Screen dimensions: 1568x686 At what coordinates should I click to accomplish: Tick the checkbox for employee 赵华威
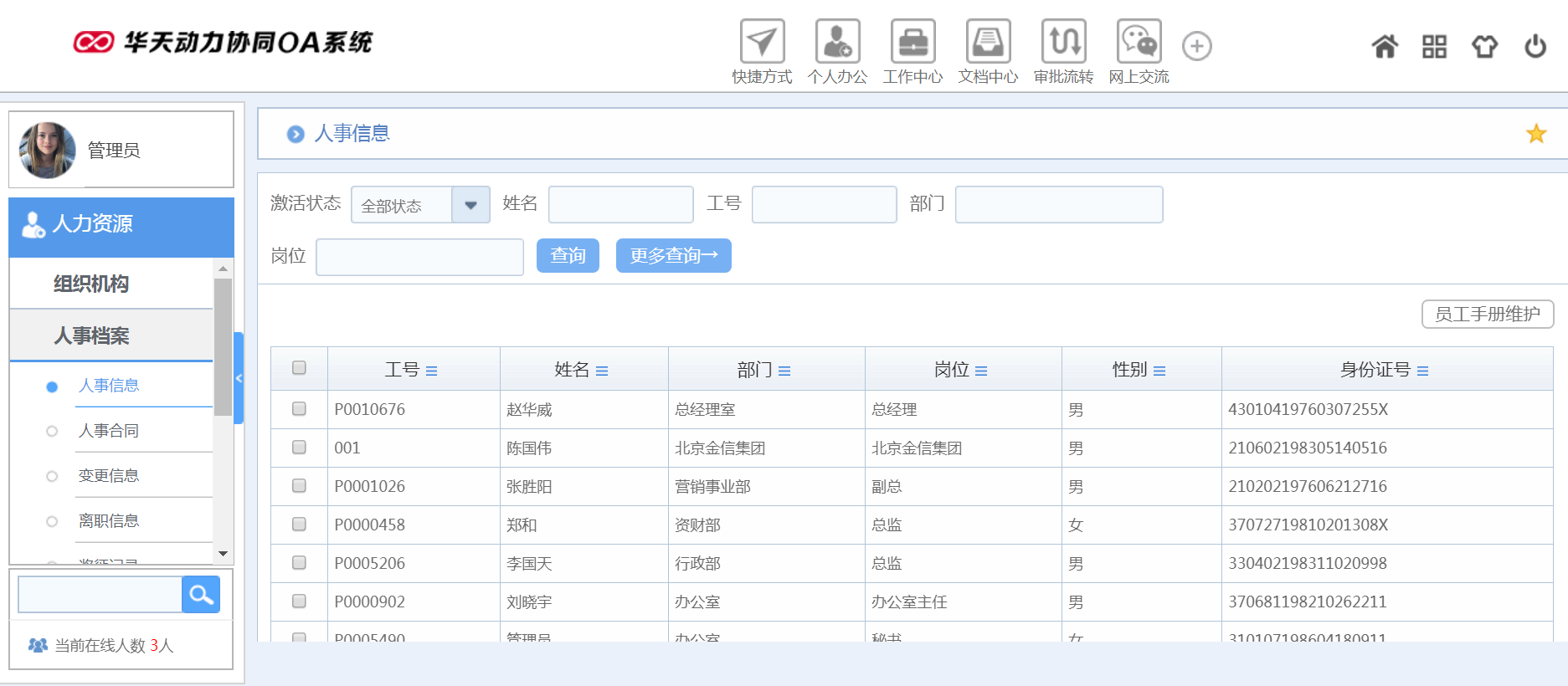pyautogui.click(x=299, y=409)
